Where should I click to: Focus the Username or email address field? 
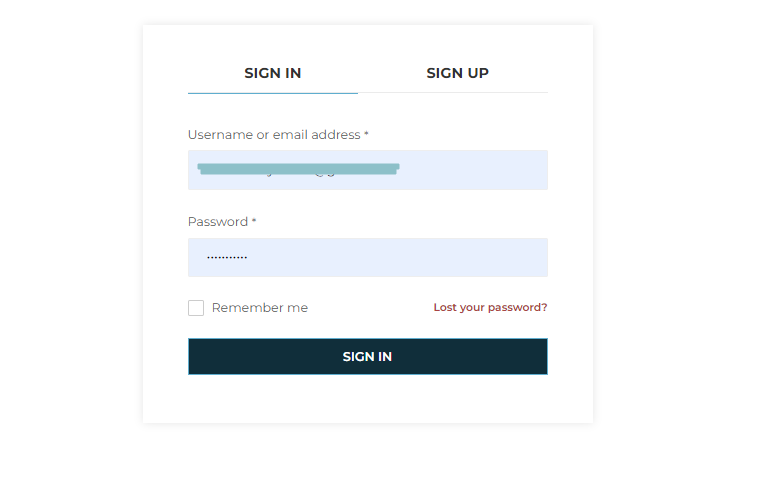[368, 170]
